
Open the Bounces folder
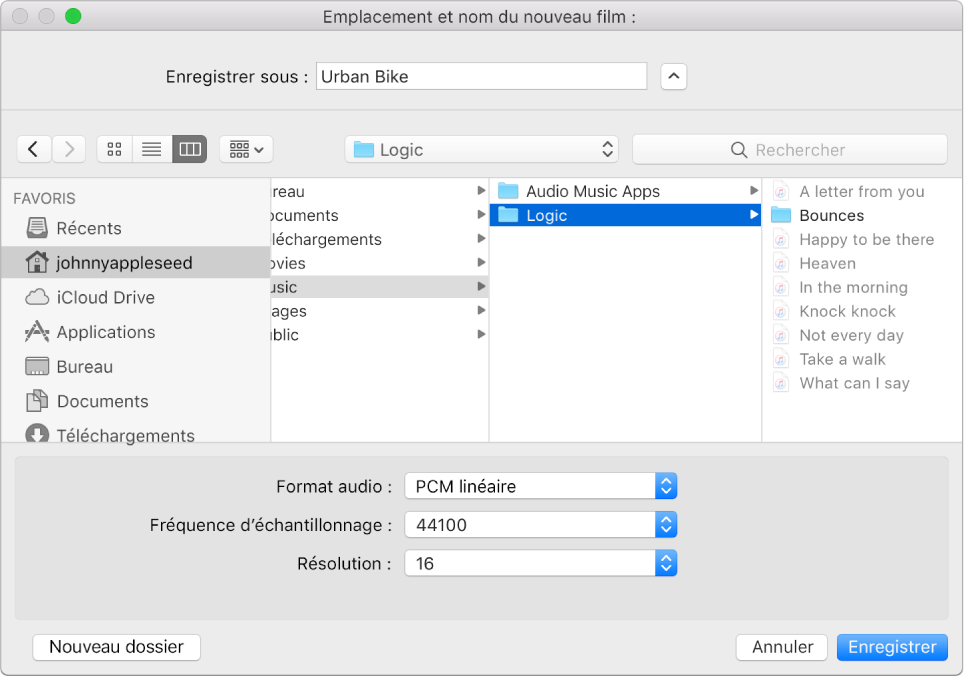[830, 216]
